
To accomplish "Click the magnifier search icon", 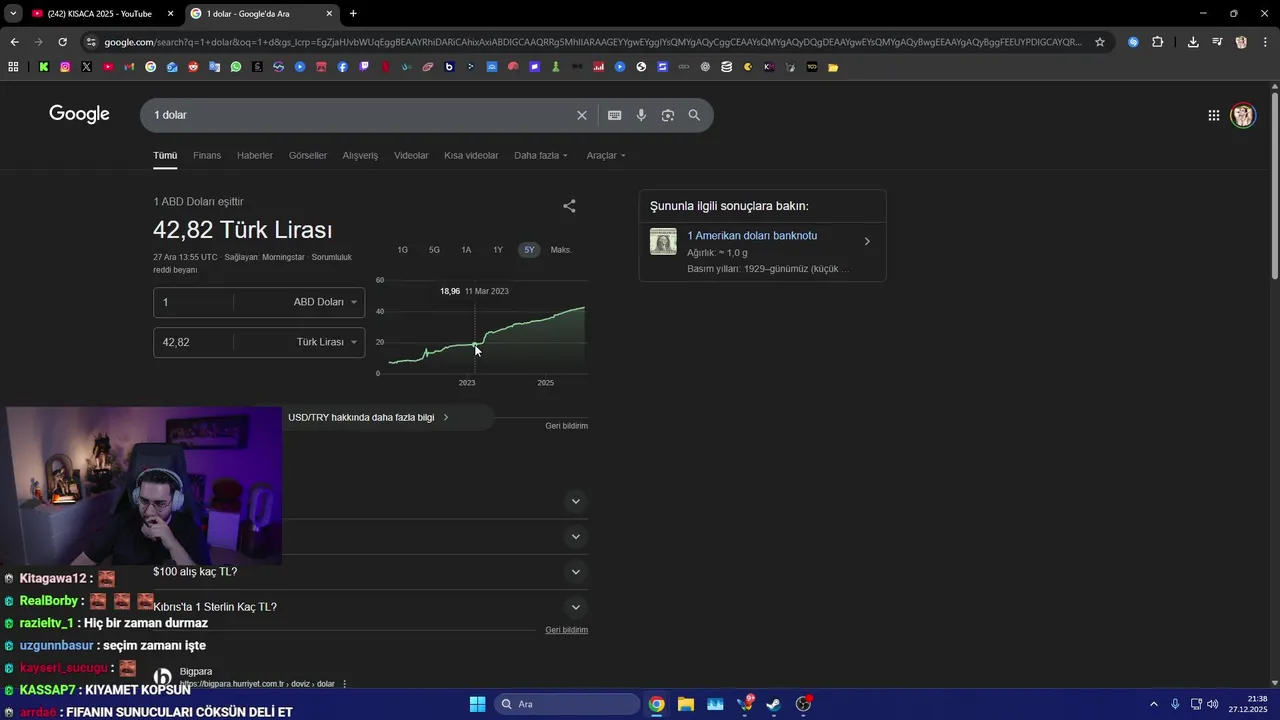I will pos(694,115).
